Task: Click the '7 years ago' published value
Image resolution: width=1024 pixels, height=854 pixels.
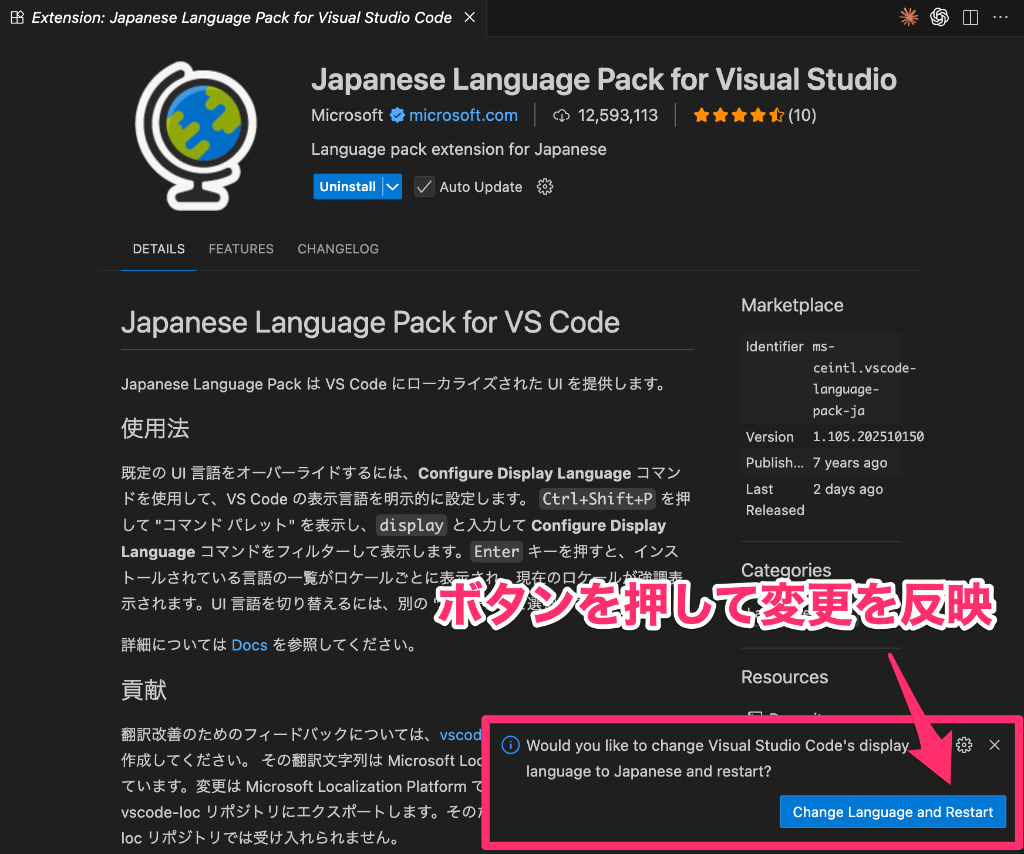Action: (x=850, y=463)
